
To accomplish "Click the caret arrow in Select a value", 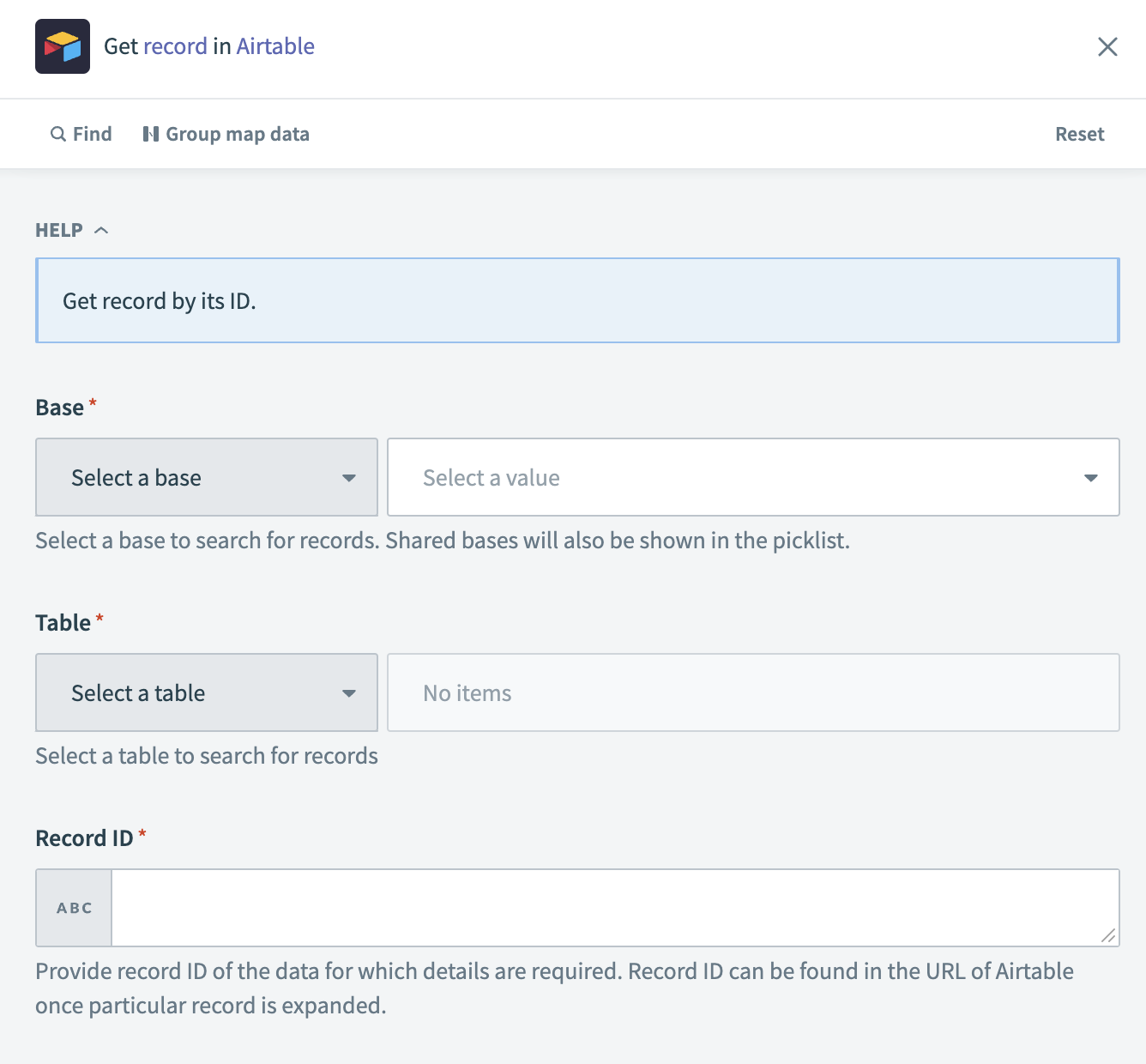I will [1090, 478].
